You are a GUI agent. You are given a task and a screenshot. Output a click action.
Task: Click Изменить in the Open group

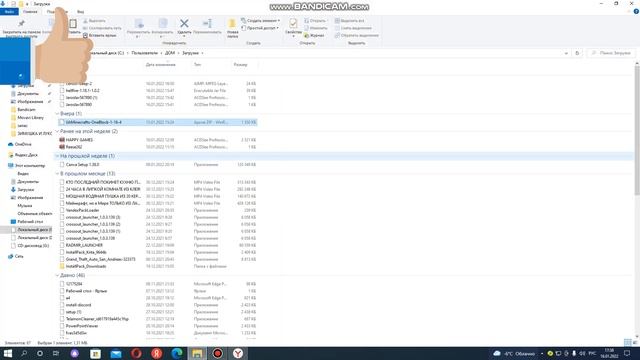pyautogui.click(x=316, y=28)
